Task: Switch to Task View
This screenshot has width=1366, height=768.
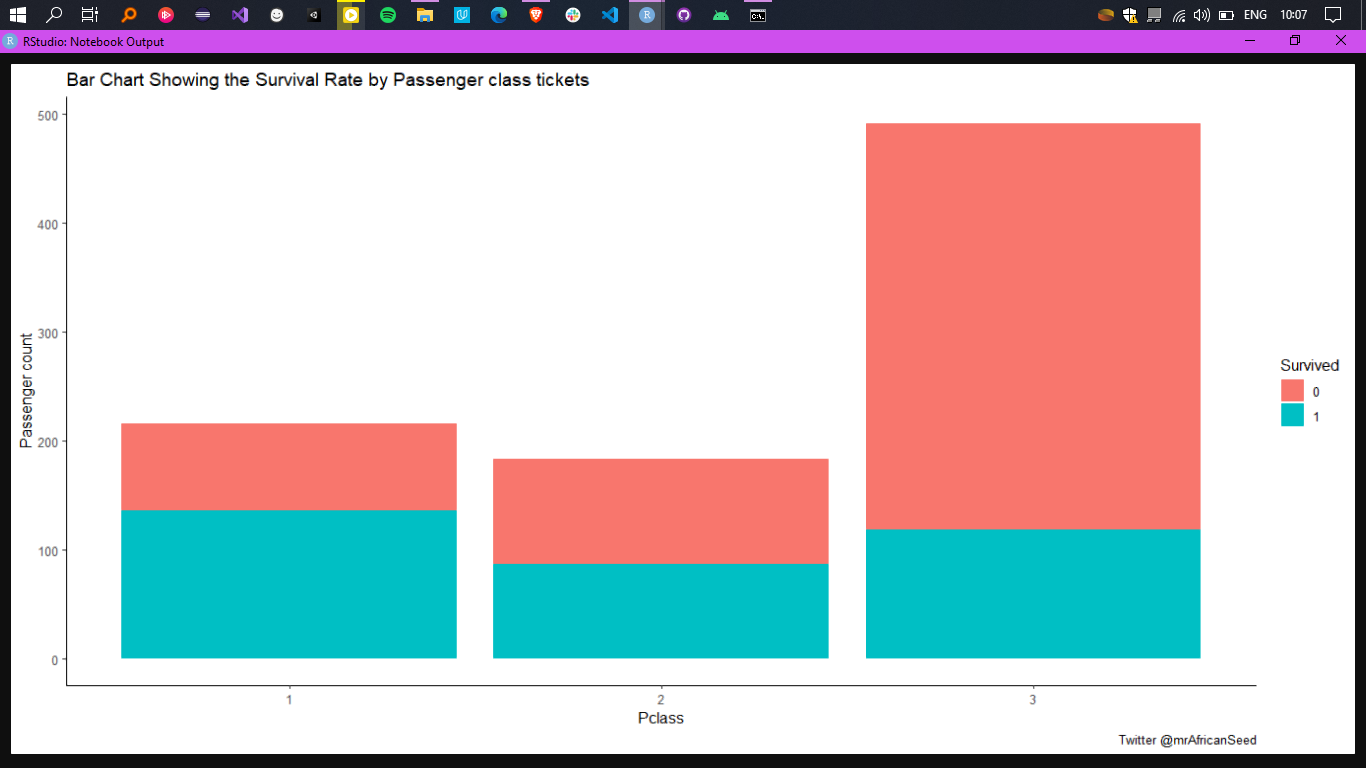Action: coord(89,15)
